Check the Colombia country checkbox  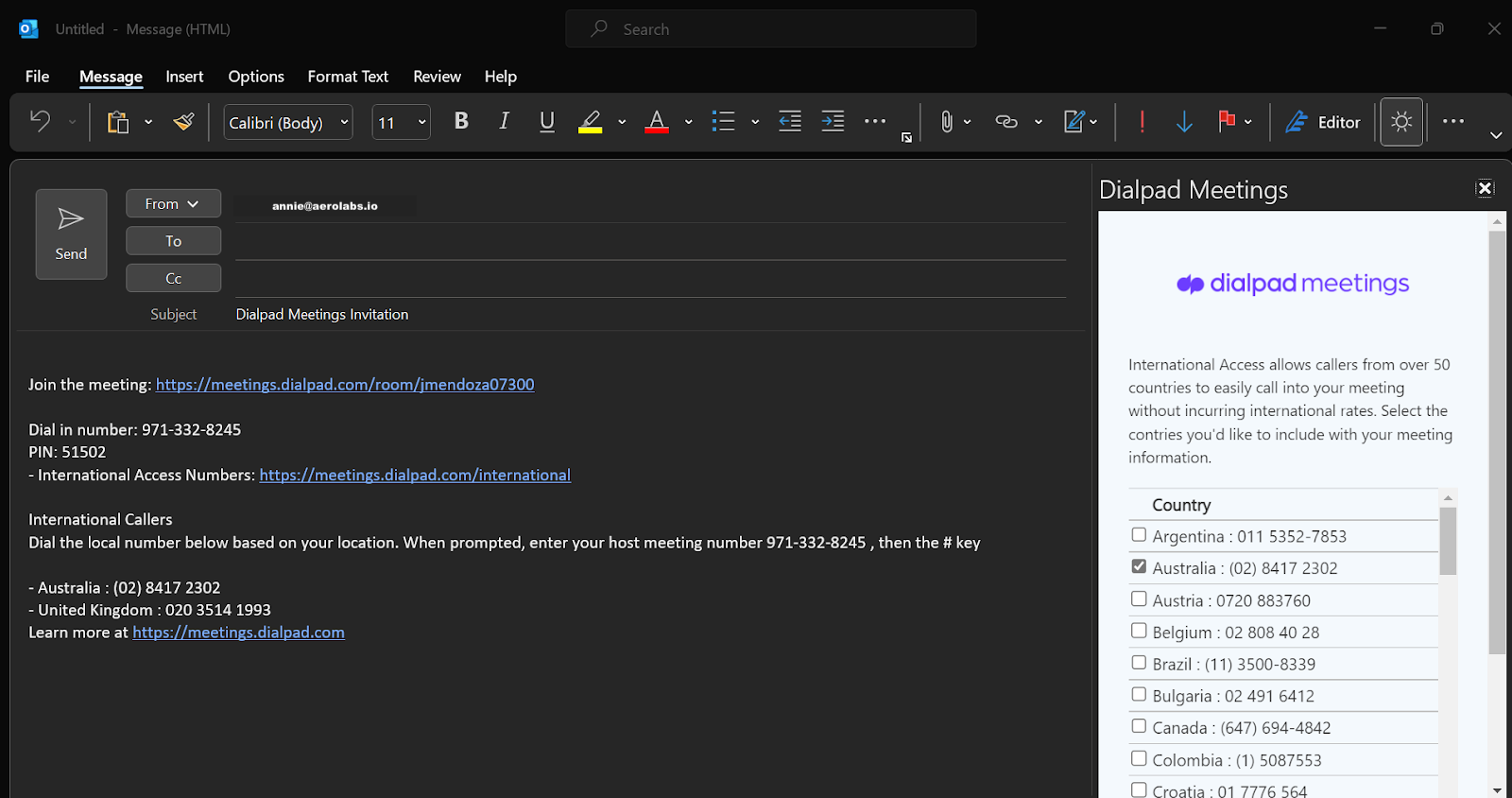1139,758
